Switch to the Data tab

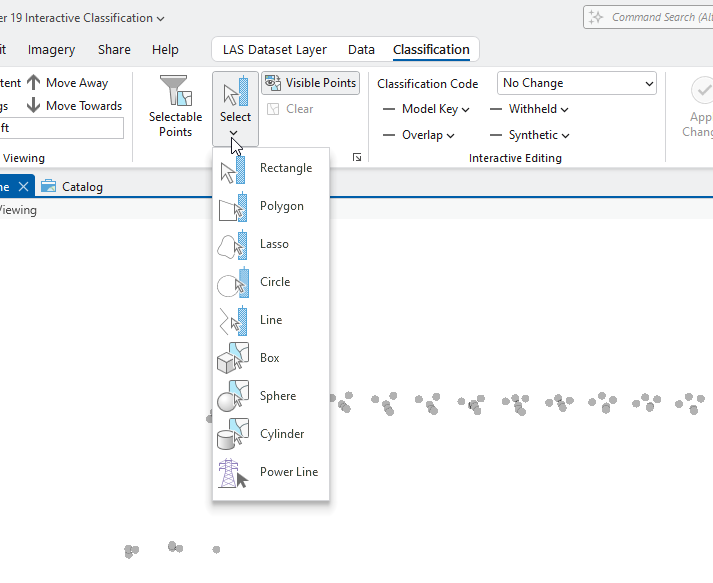[x=361, y=50]
